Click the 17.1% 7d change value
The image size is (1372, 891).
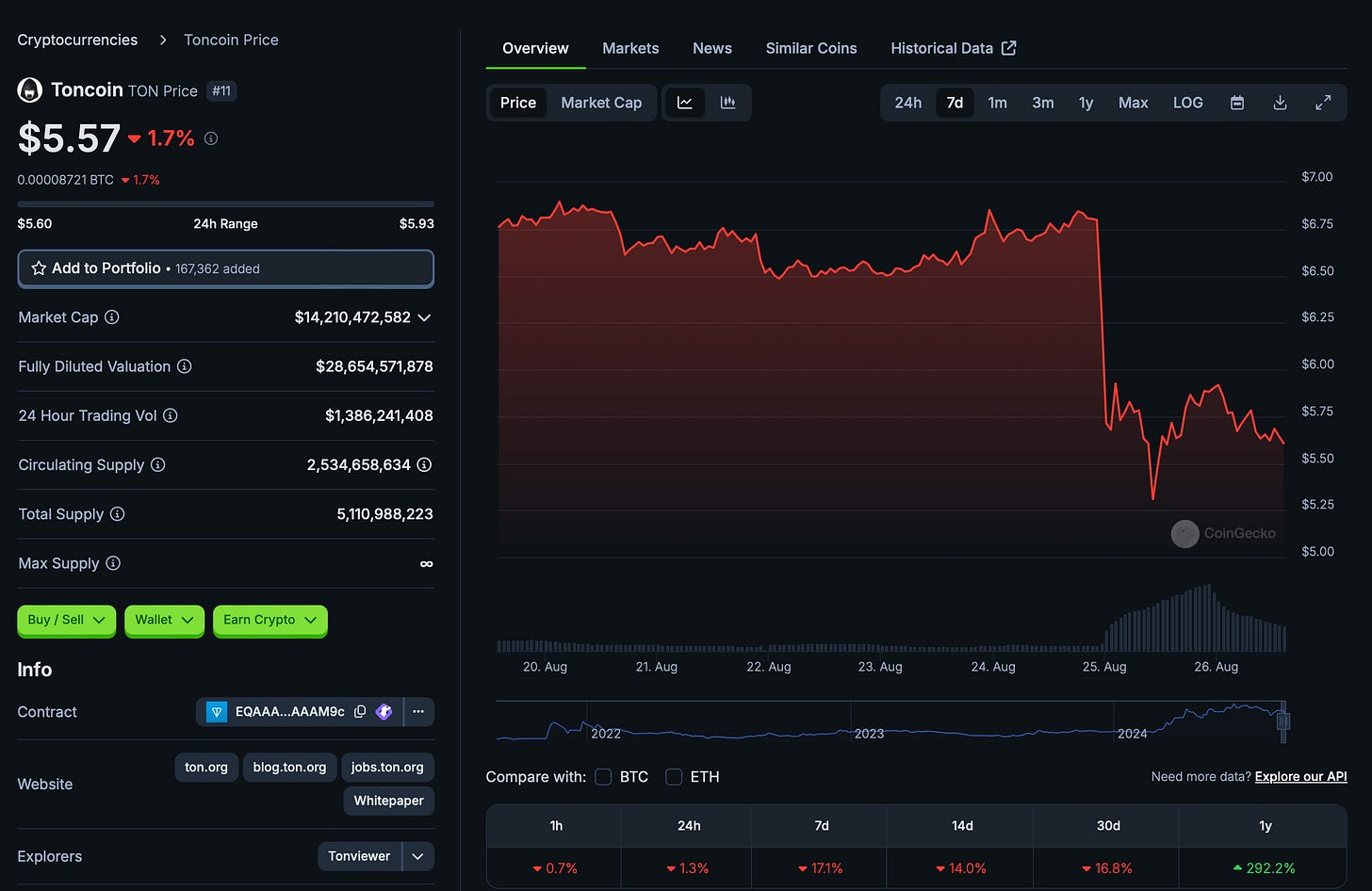click(x=826, y=868)
